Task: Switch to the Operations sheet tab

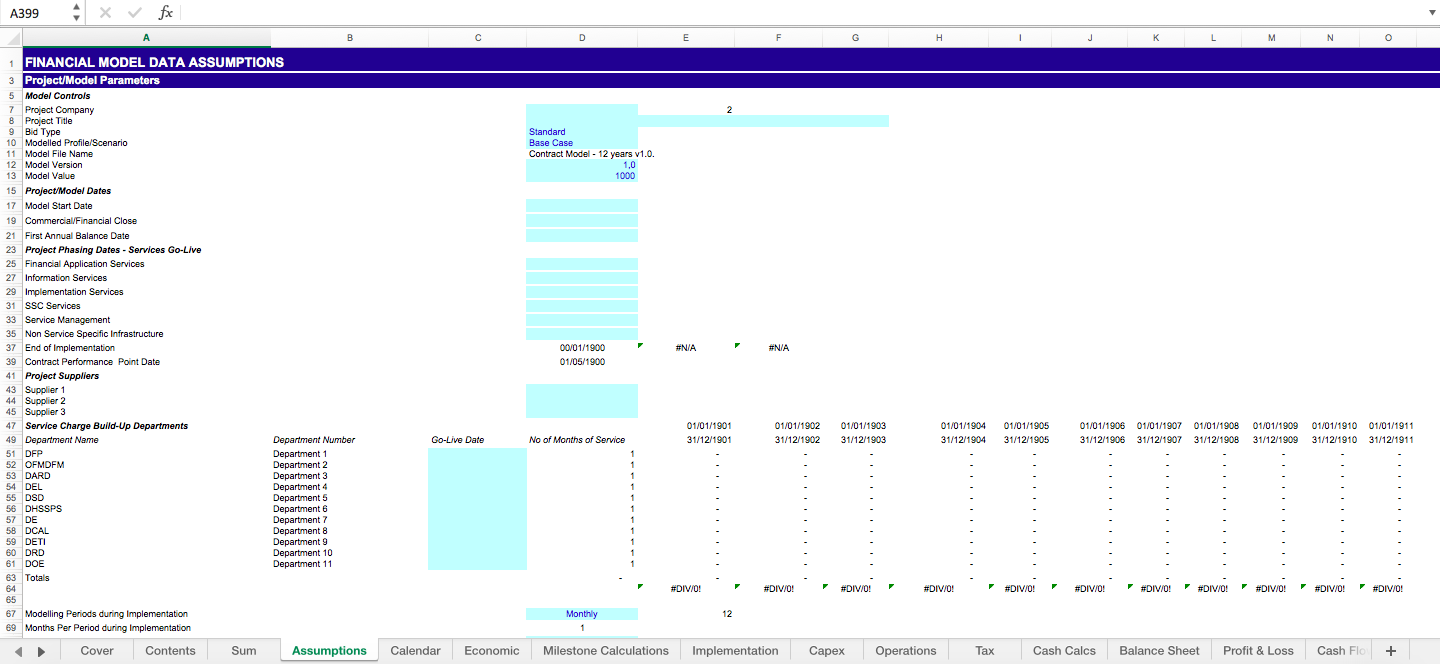Action: pos(906,651)
